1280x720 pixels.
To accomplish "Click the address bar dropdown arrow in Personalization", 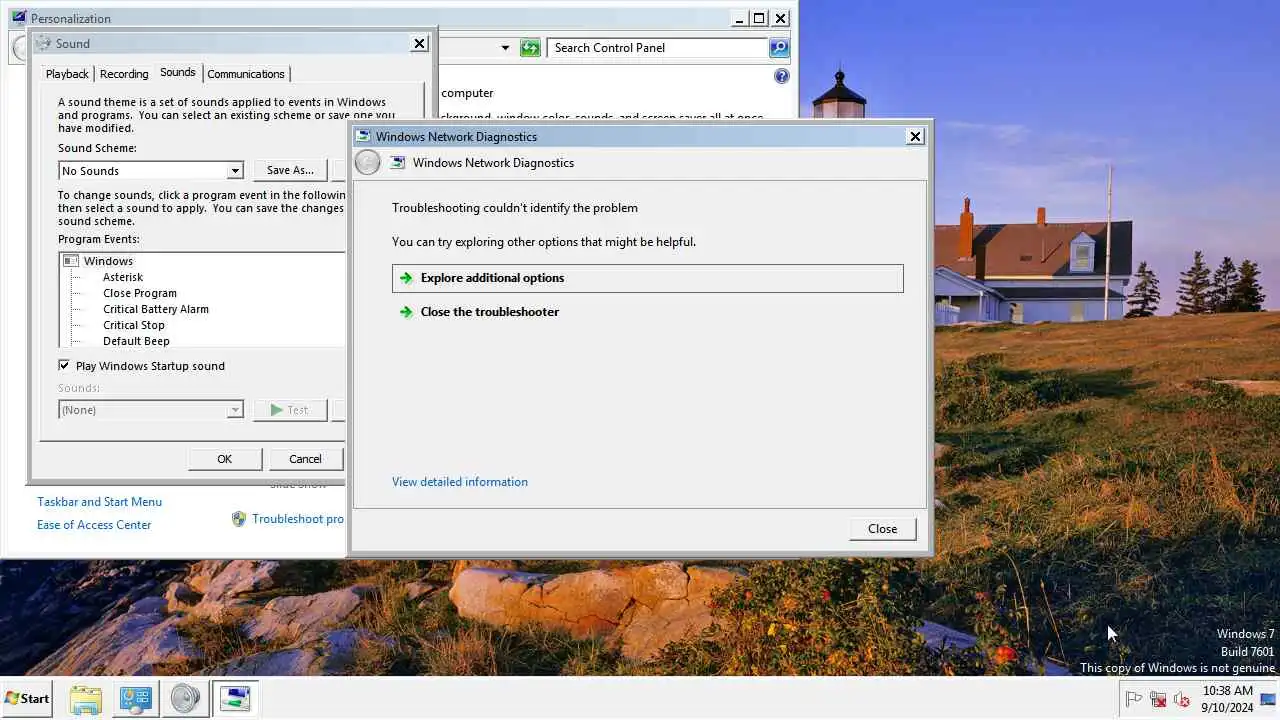I will (x=505, y=48).
